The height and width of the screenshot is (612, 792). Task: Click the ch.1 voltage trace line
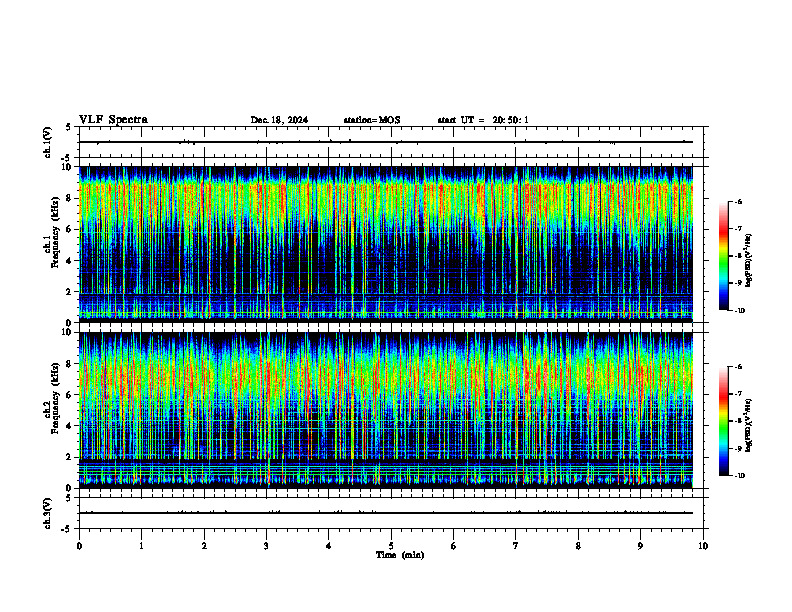386,142
